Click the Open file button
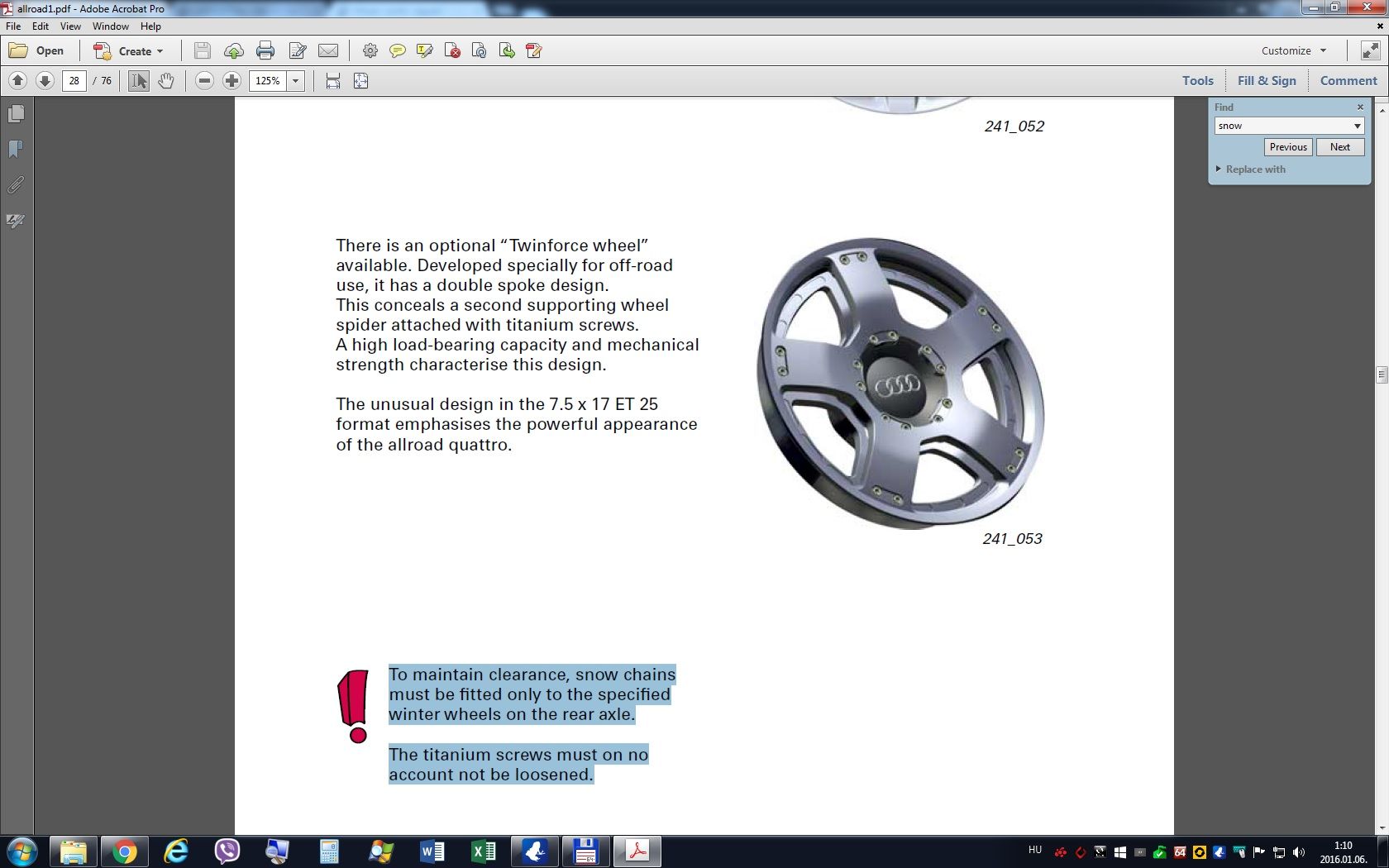 tap(36, 50)
